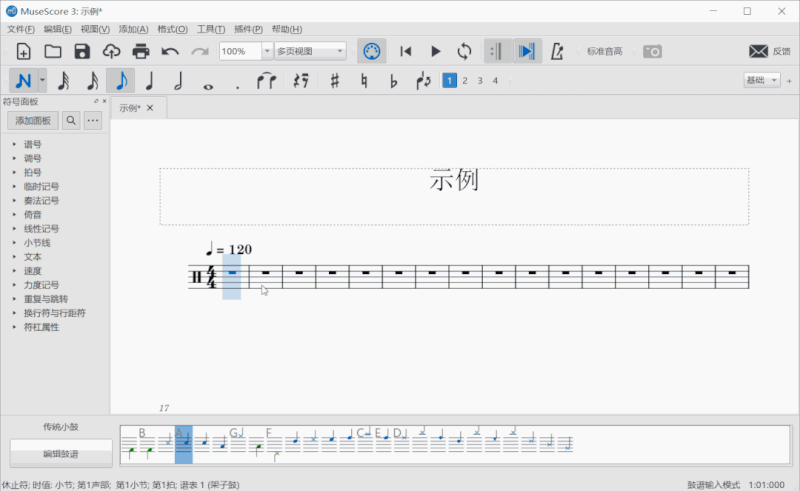Save the score with floppy disk icon

tap(82, 52)
